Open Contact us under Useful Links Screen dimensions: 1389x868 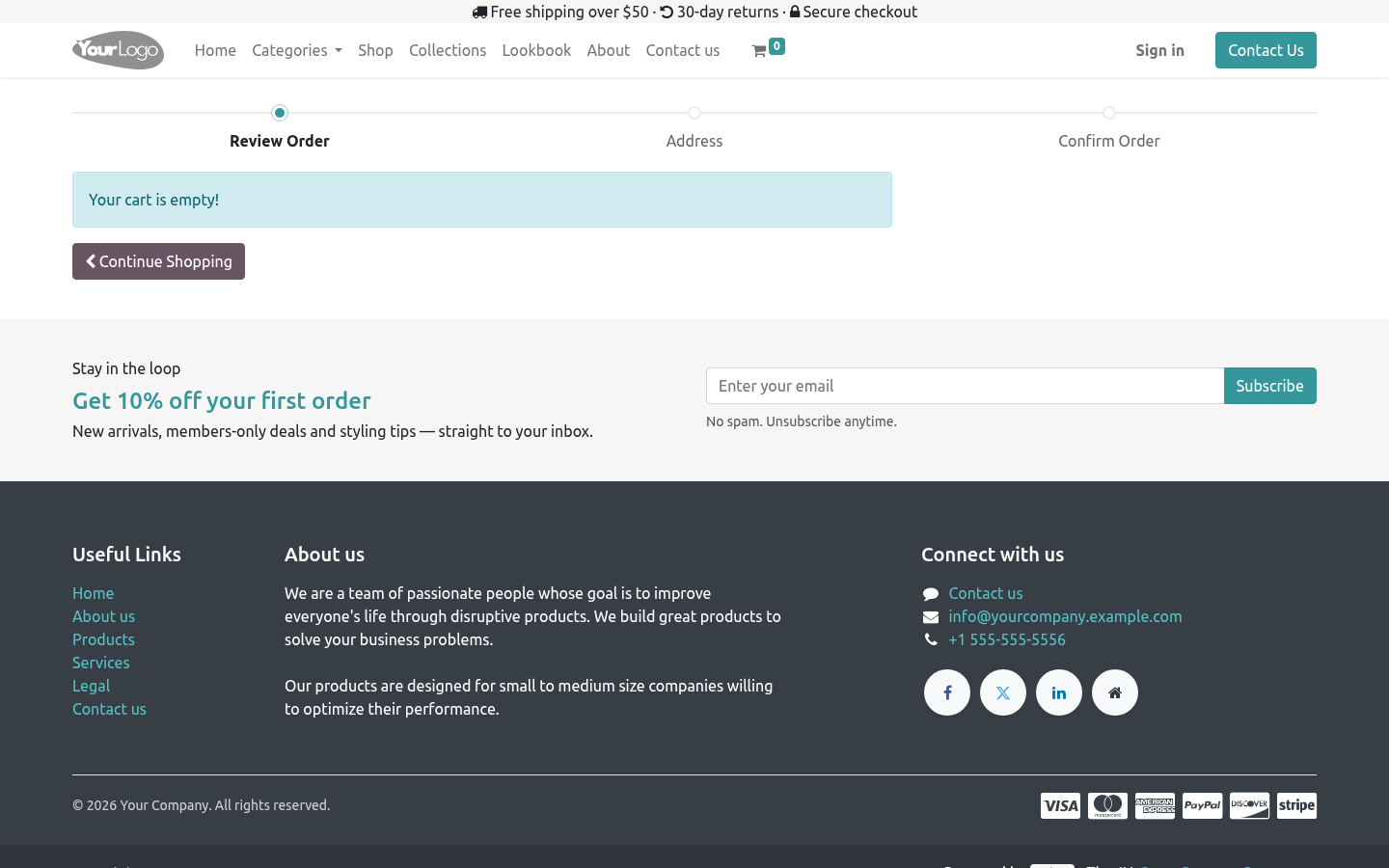pyautogui.click(x=109, y=709)
